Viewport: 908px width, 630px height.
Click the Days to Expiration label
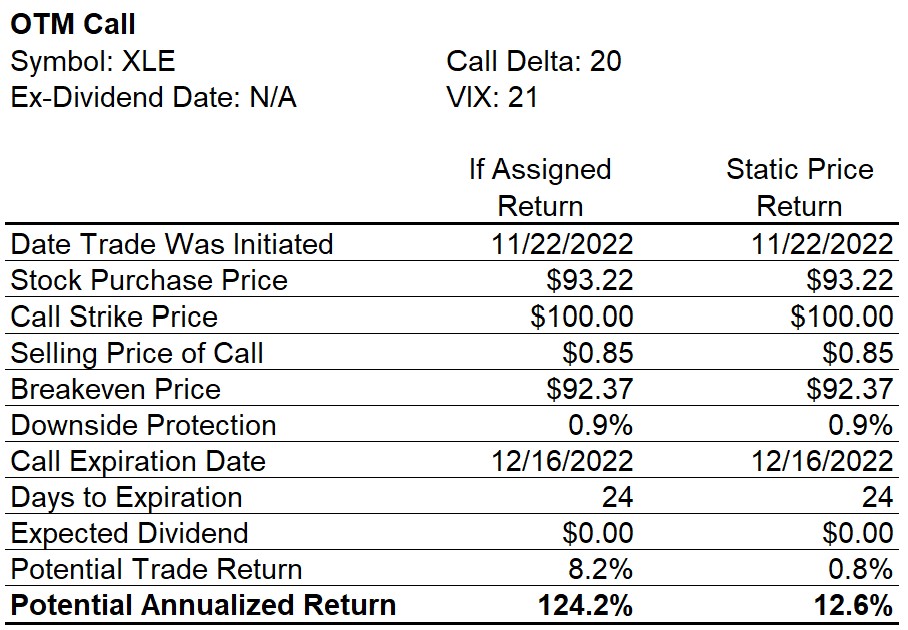[126, 498]
